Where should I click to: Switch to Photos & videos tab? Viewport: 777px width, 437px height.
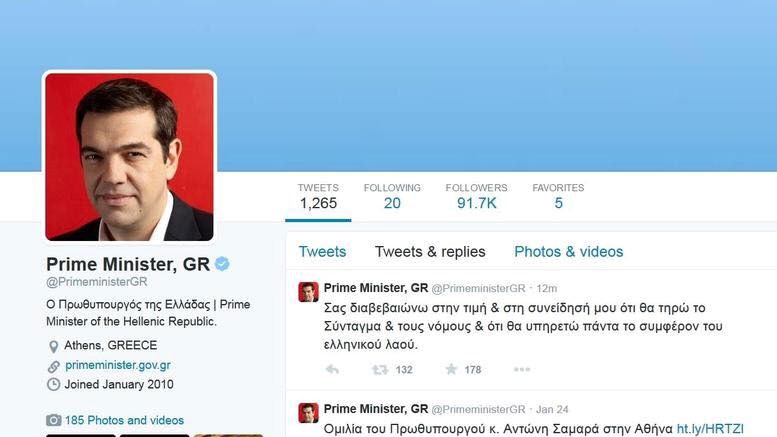coord(568,252)
